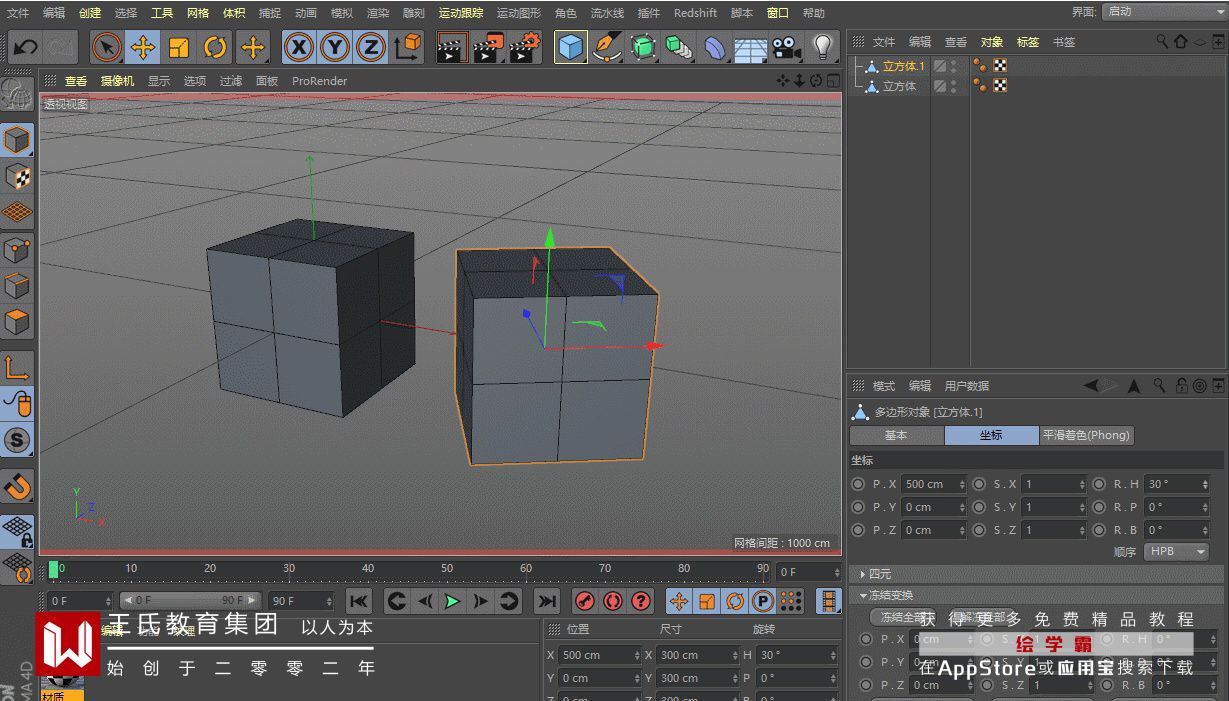Click Record Active Objects red key icon
Screen dimensions: 1229x701
(585, 601)
